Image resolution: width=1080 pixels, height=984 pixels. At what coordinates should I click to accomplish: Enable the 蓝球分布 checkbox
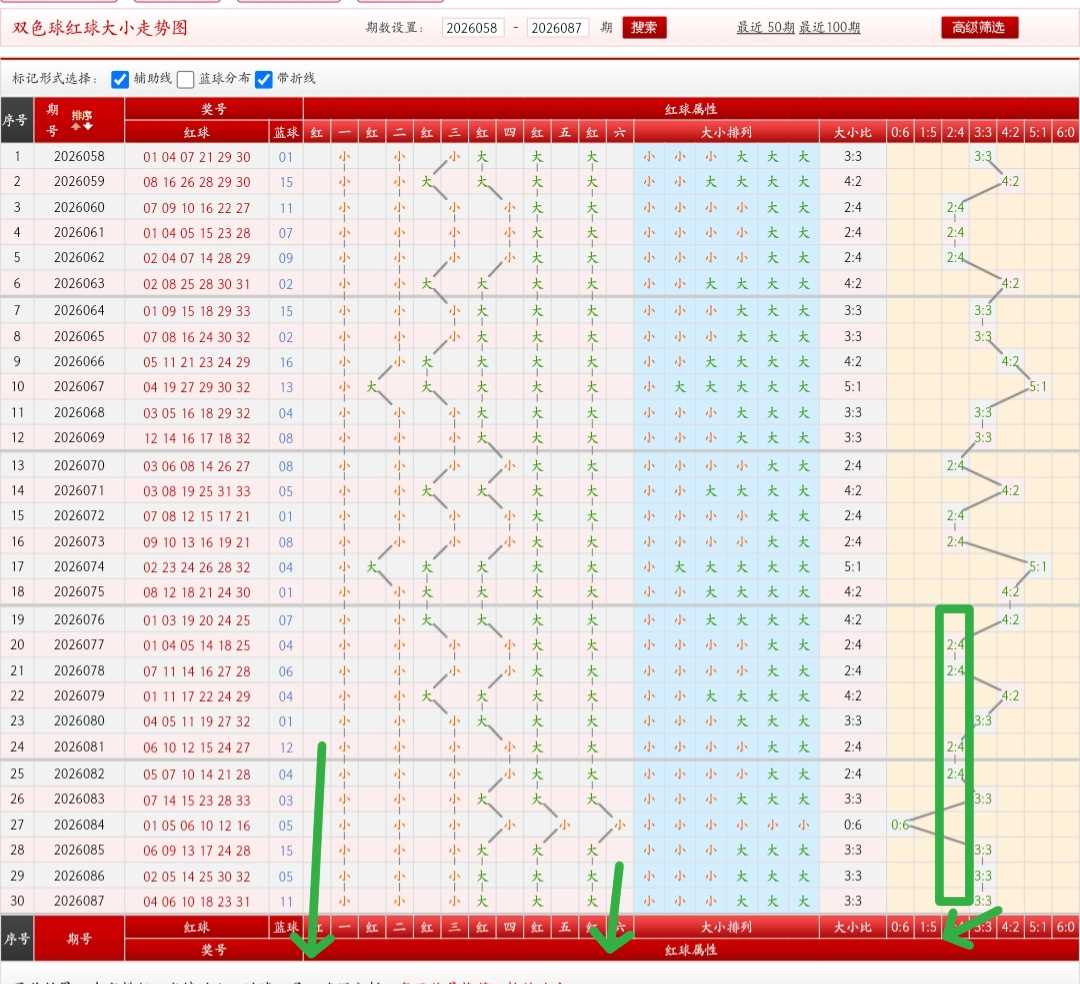(185, 79)
